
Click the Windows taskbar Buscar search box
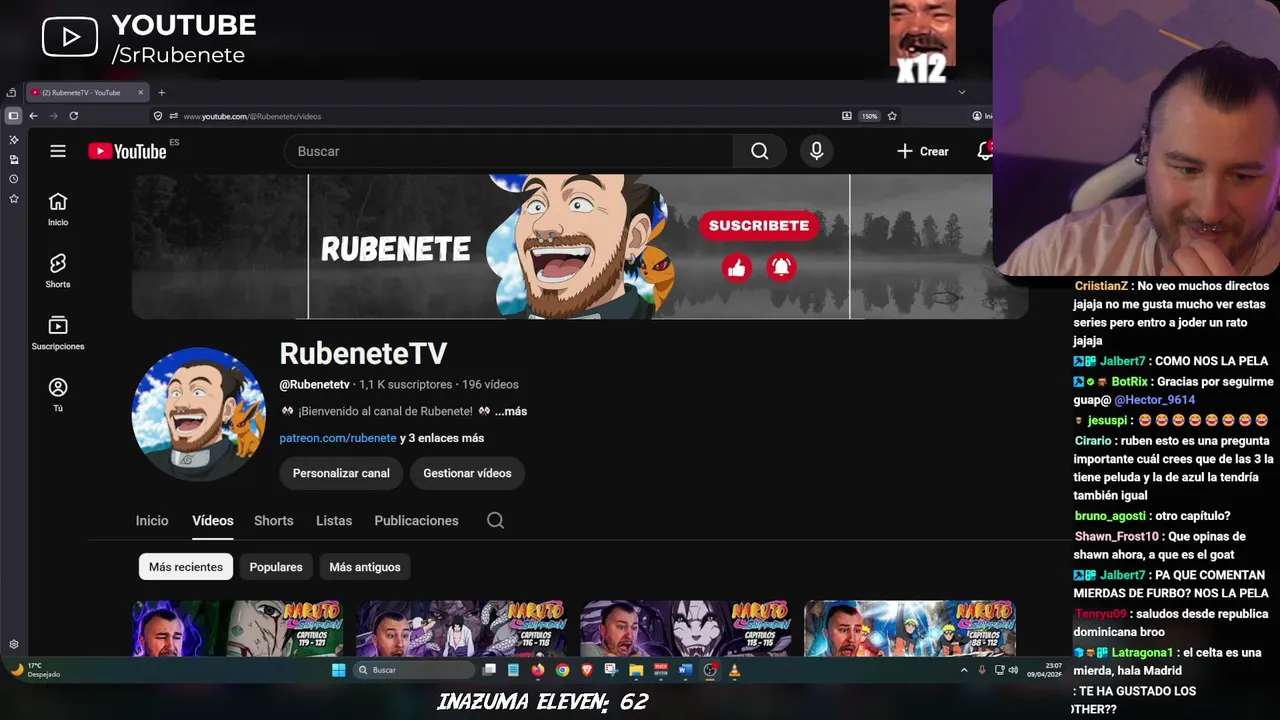pyautogui.click(x=415, y=670)
